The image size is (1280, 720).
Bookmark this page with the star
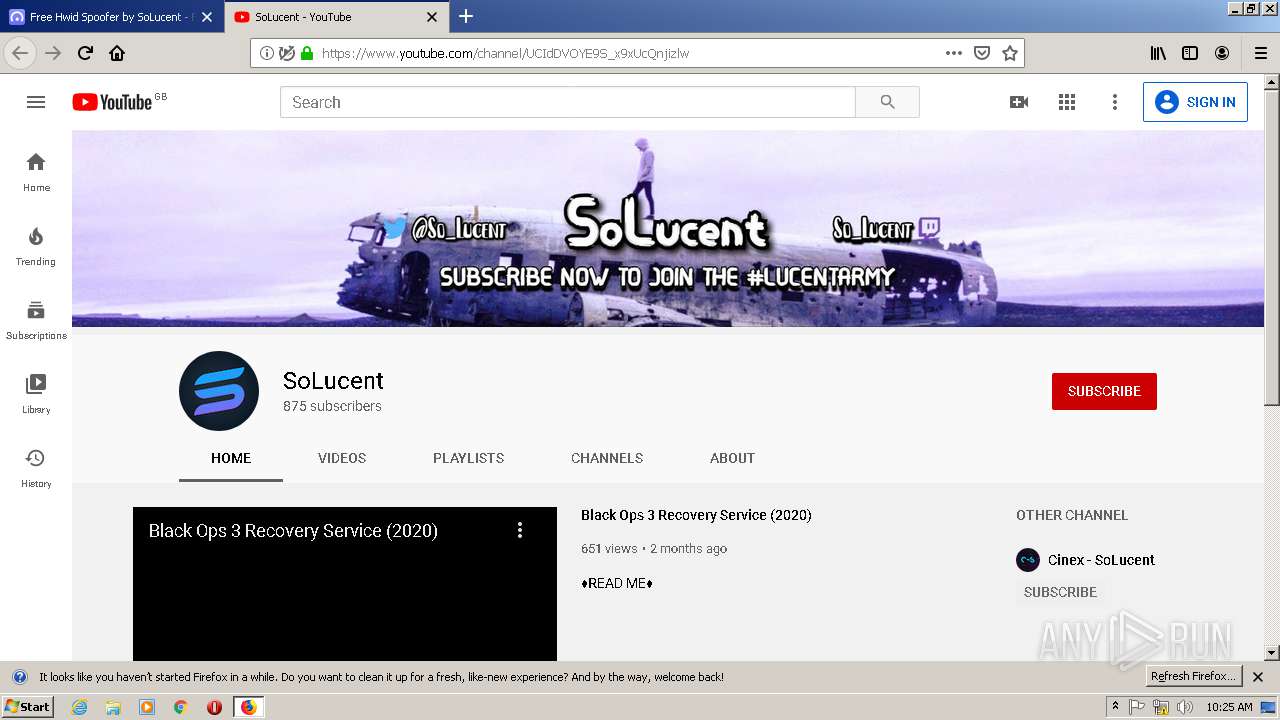pyautogui.click(x=1010, y=53)
